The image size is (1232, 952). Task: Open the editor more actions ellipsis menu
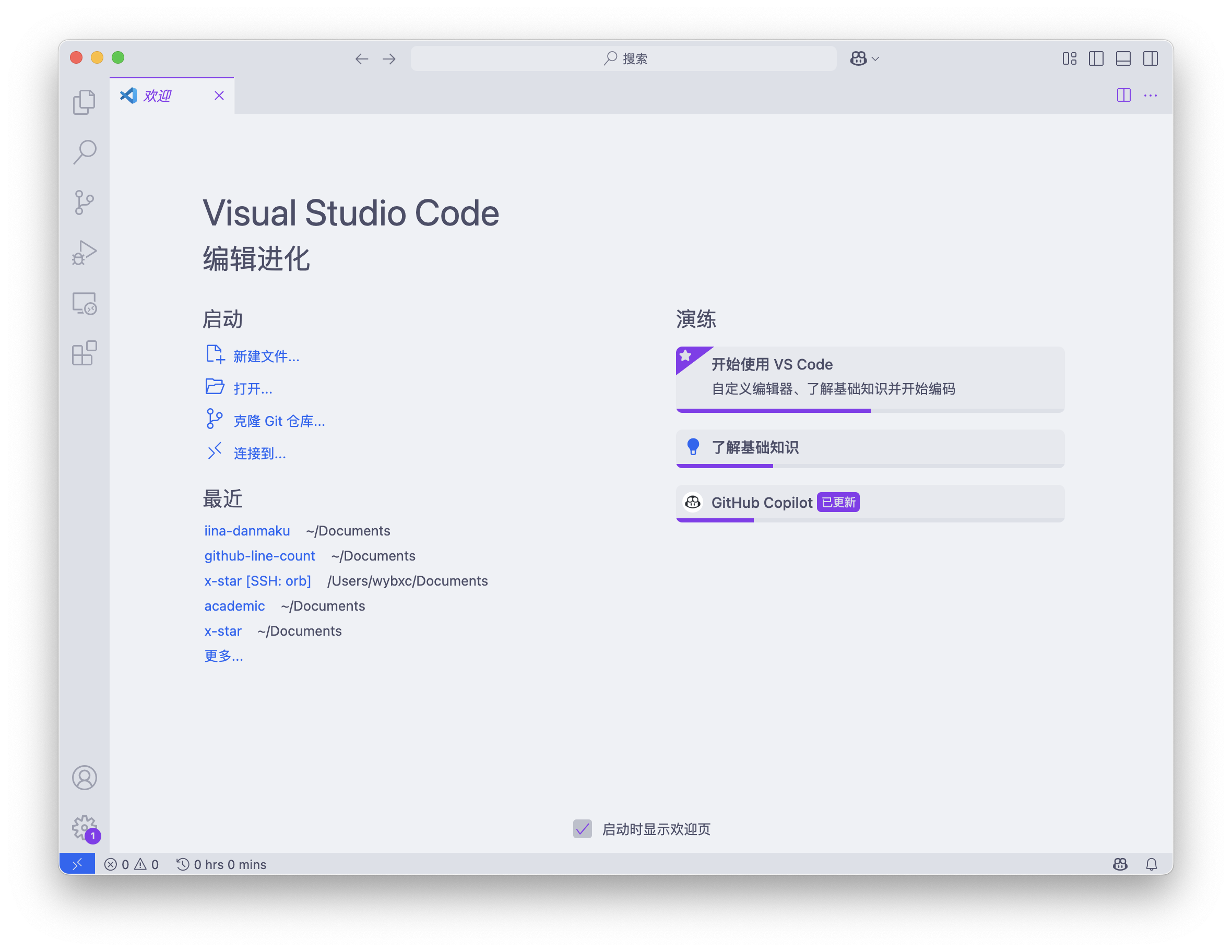[x=1150, y=96]
